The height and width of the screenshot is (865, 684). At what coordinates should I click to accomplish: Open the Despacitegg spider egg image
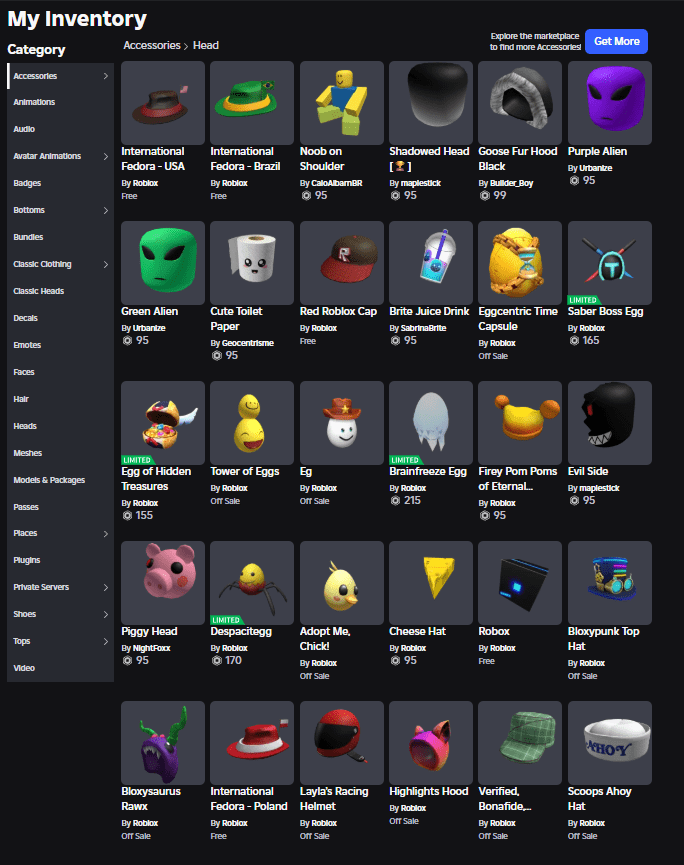coord(252,583)
